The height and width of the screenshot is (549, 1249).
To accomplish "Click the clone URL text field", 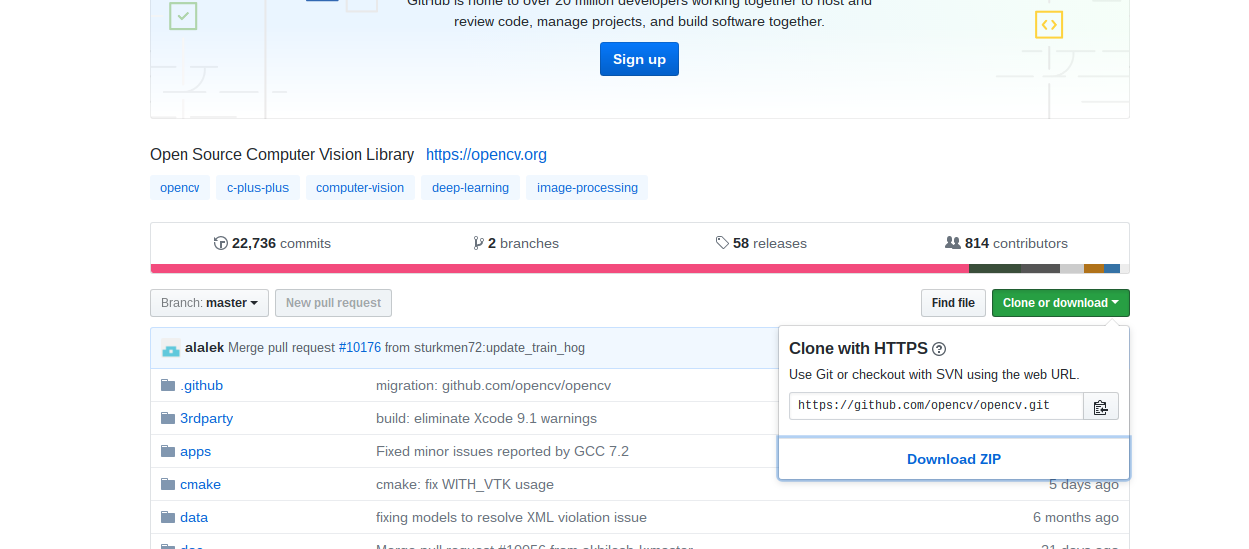I will 935,406.
